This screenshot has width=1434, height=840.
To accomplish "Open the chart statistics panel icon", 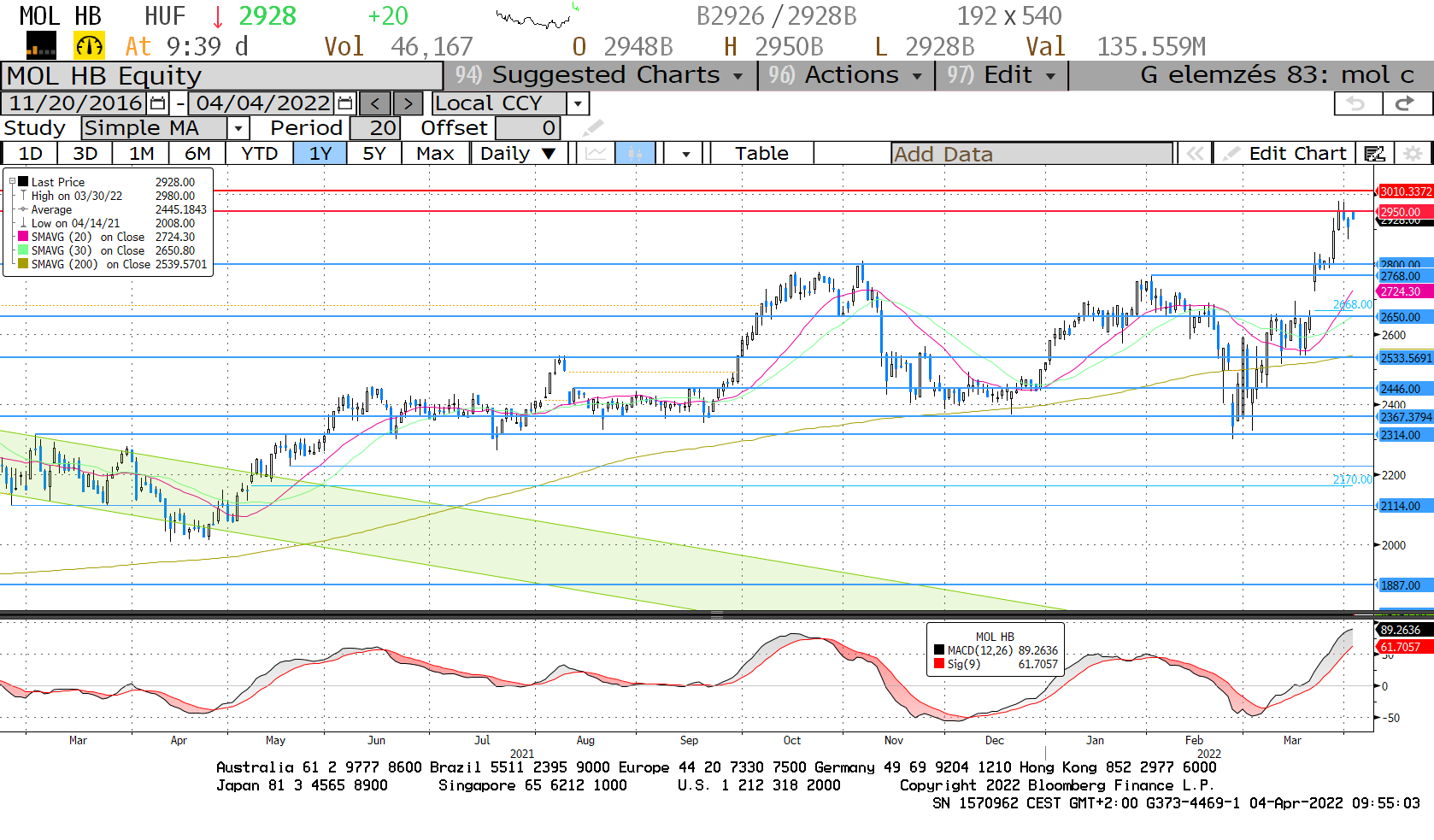I will [x=1374, y=154].
